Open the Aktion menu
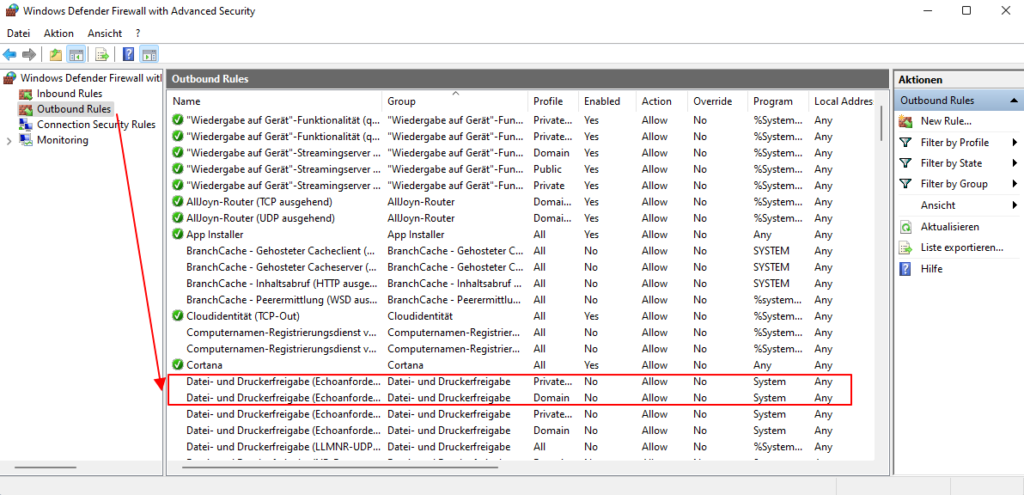Image resolution: width=1024 pixels, height=495 pixels. (x=59, y=33)
